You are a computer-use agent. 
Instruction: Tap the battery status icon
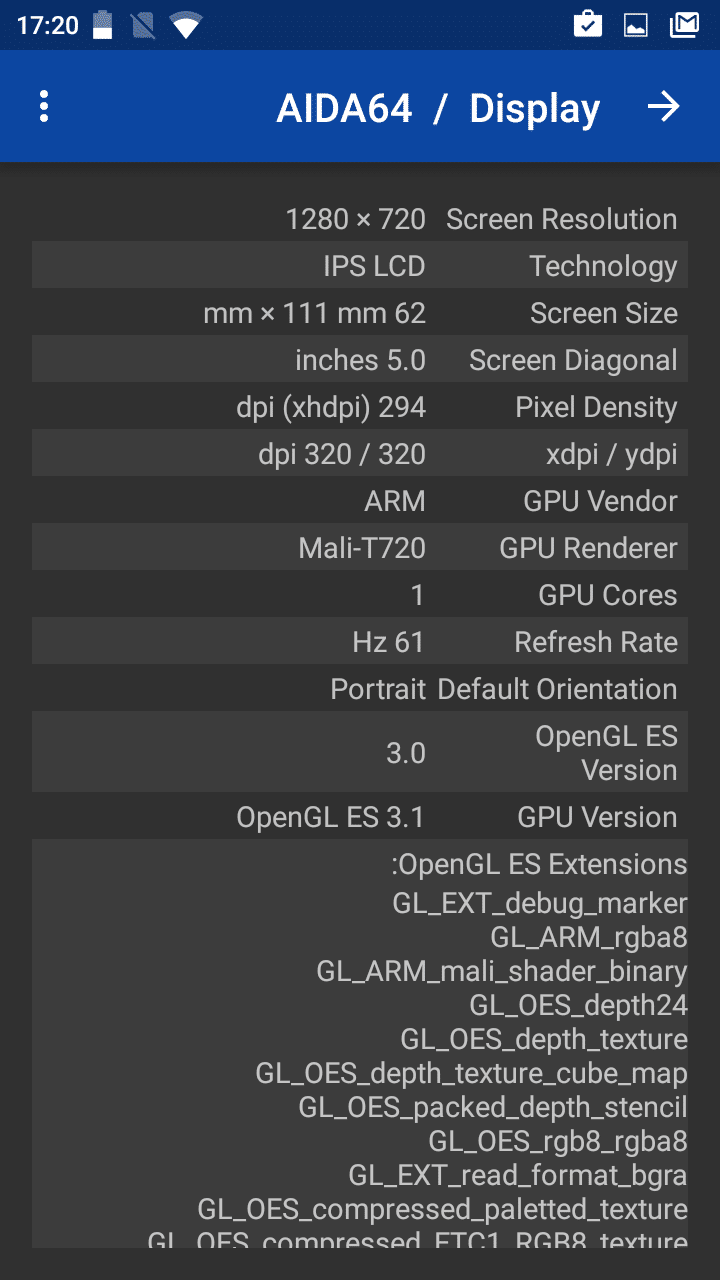pos(103,25)
